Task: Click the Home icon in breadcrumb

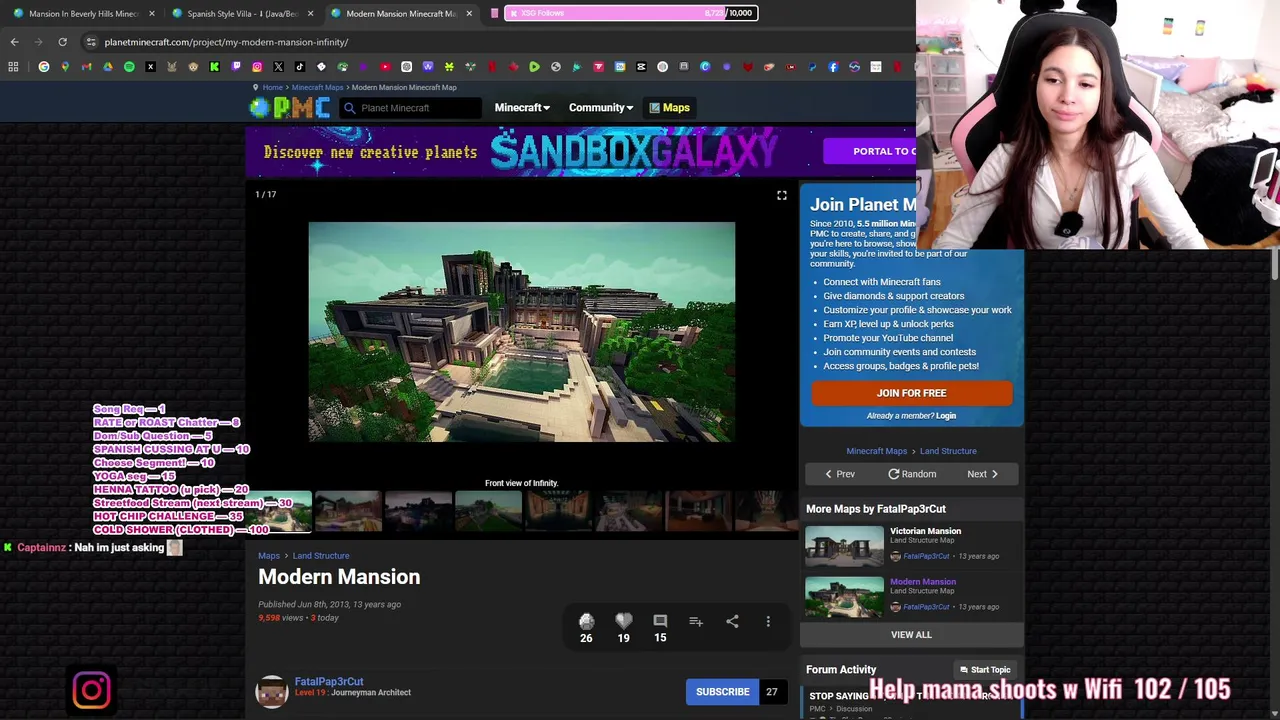Action: (255, 87)
